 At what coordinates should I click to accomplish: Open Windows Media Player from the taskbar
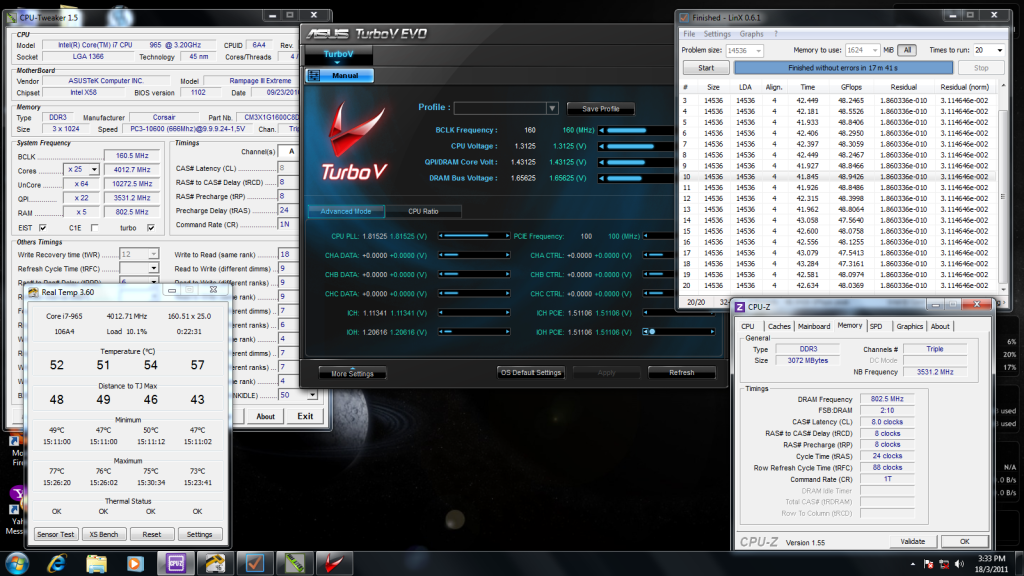click(135, 563)
